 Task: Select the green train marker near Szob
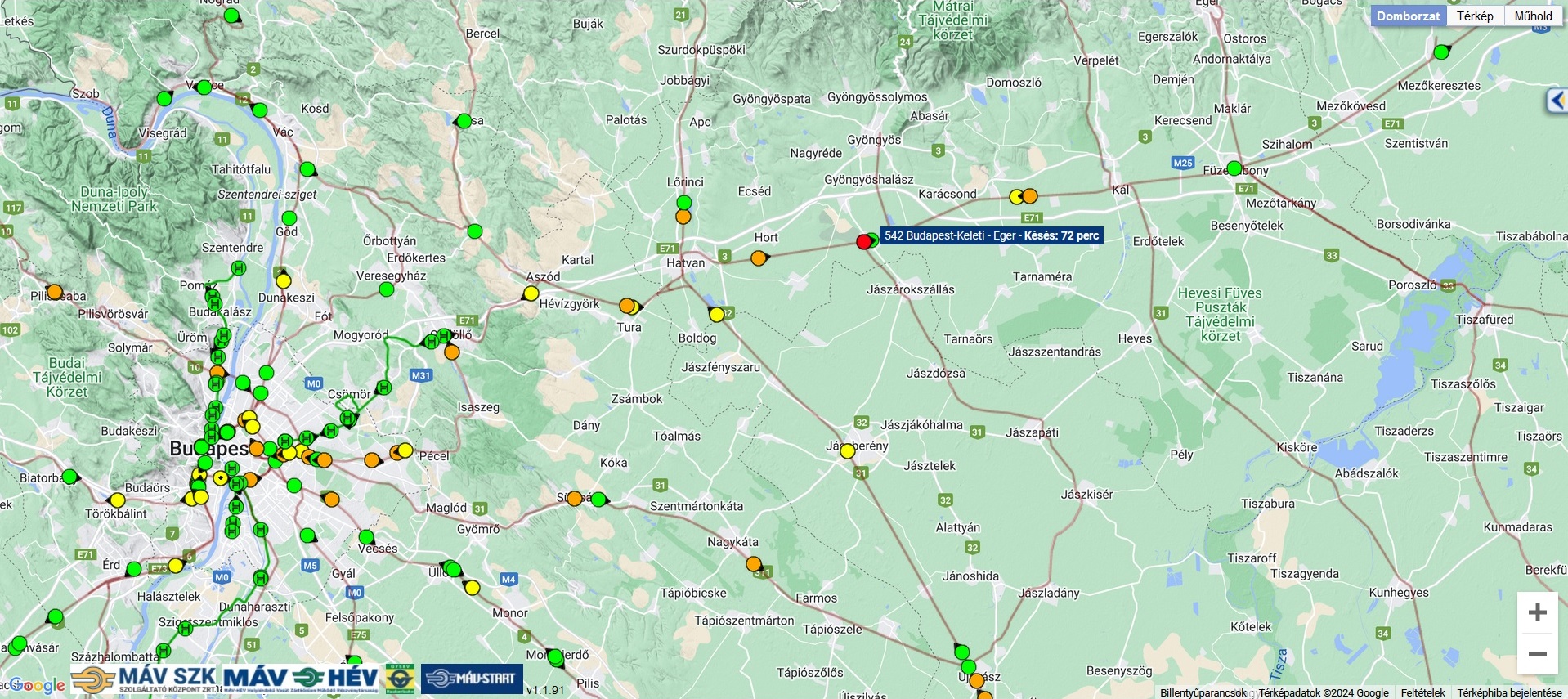pos(164,99)
